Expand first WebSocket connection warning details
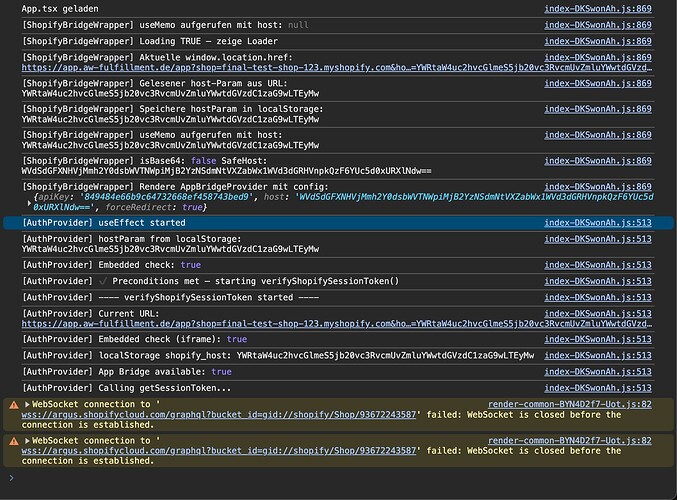The width and height of the screenshot is (677, 500). tap(27, 405)
